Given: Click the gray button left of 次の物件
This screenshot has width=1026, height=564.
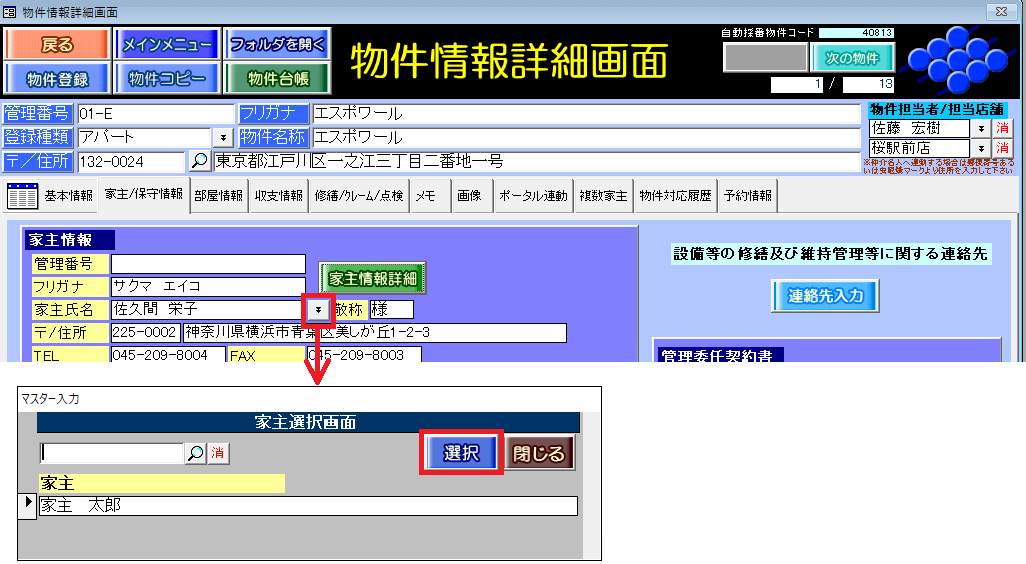Looking at the screenshot, I should point(763,58).
